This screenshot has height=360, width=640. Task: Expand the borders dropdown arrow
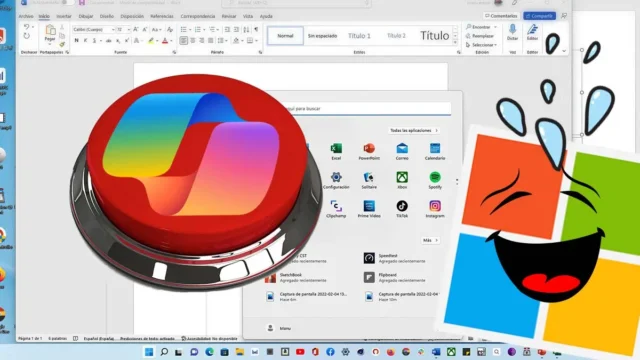coord(256,40)
